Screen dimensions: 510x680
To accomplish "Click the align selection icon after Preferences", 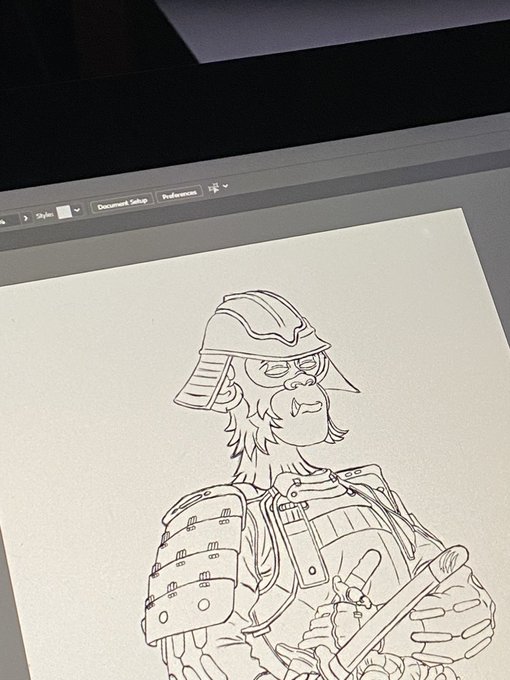I will click(214, 188).
